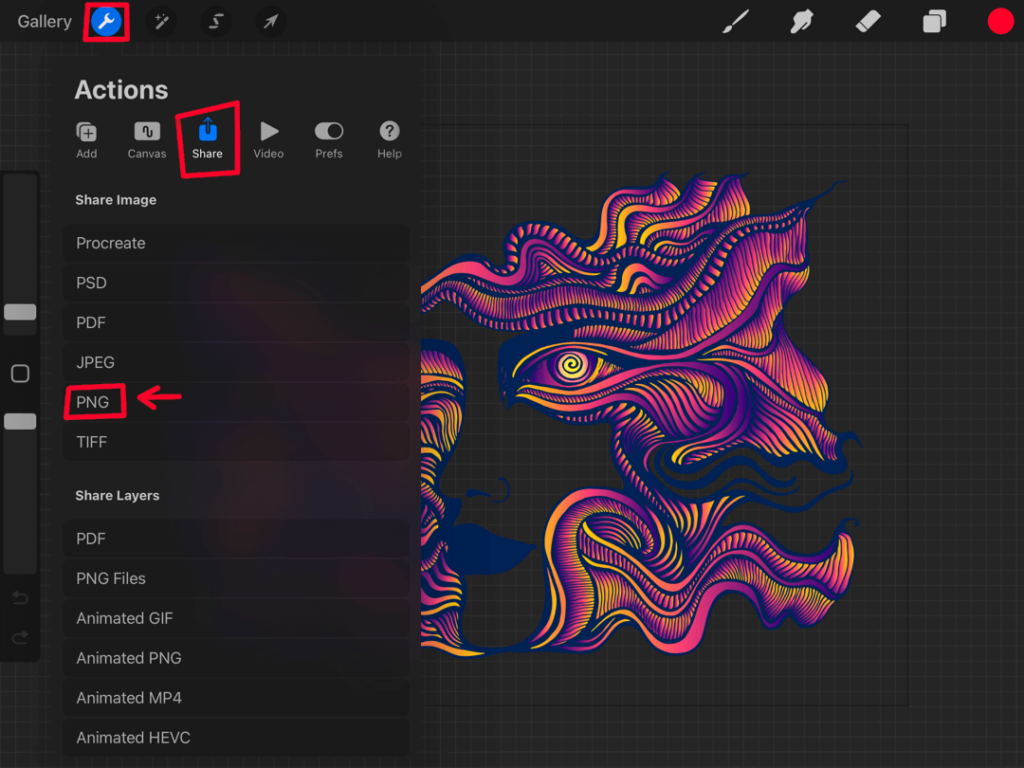
Task: Select the Transform arrow tool
Action: pos(269,21)
